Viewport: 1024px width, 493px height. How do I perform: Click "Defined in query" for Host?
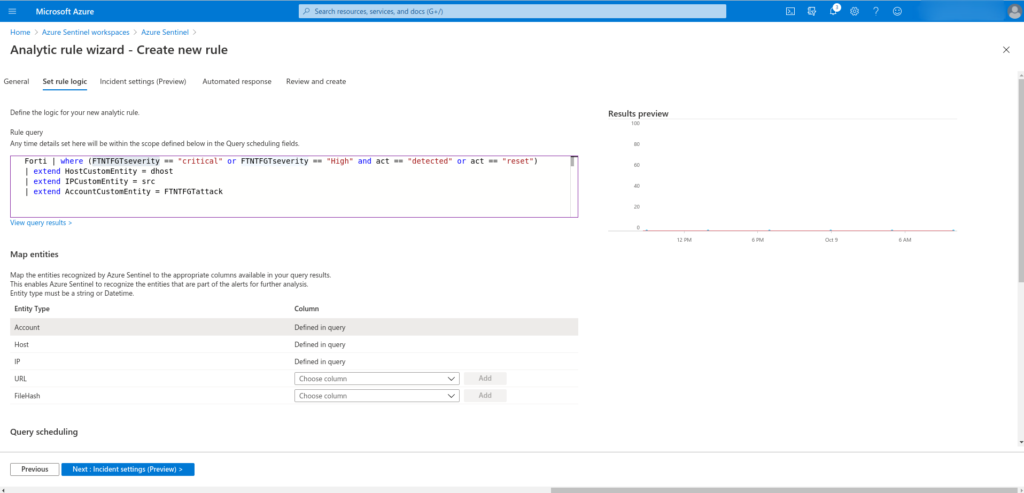(x=320, y=344)
